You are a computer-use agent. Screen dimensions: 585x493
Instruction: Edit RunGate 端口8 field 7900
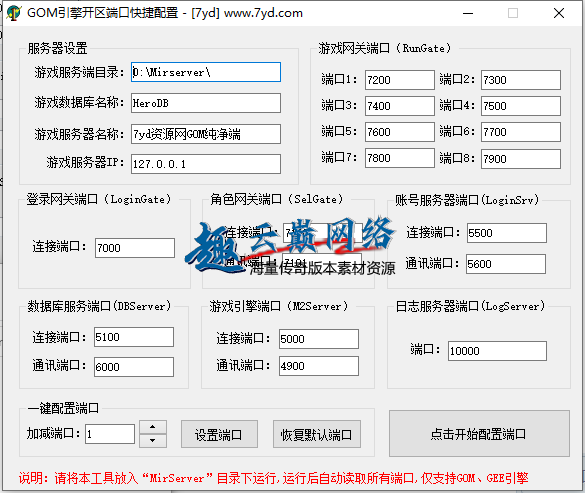click(x=520, y=159)
